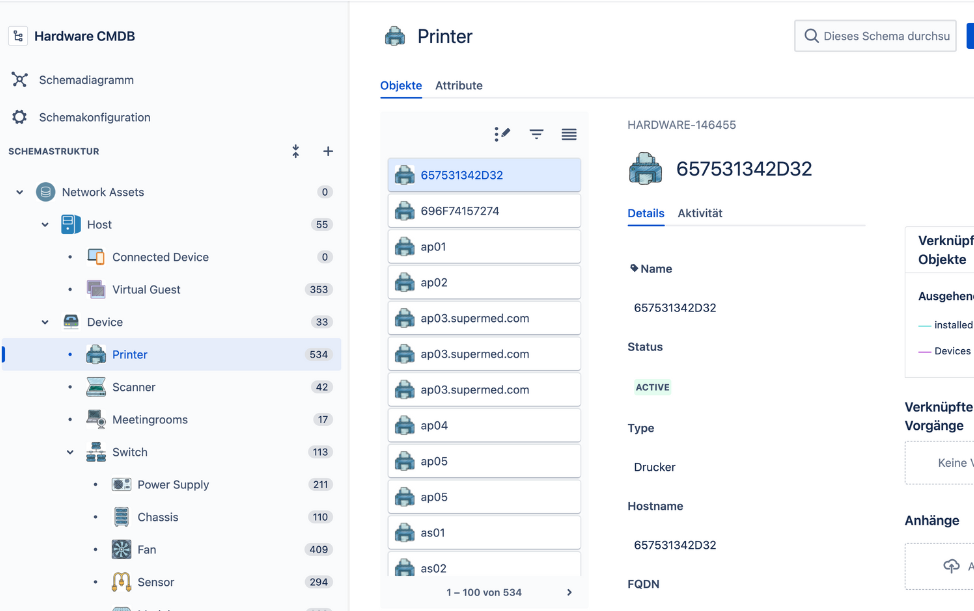This screenshot has width=974, height=611.
Task: Collapse the Host tree node
Action: [x=45, y=225]
